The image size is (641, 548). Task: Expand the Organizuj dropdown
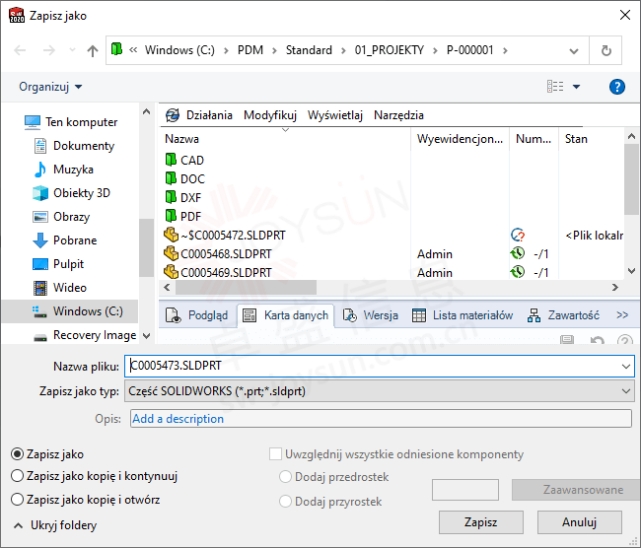click(x=51, y=87)
